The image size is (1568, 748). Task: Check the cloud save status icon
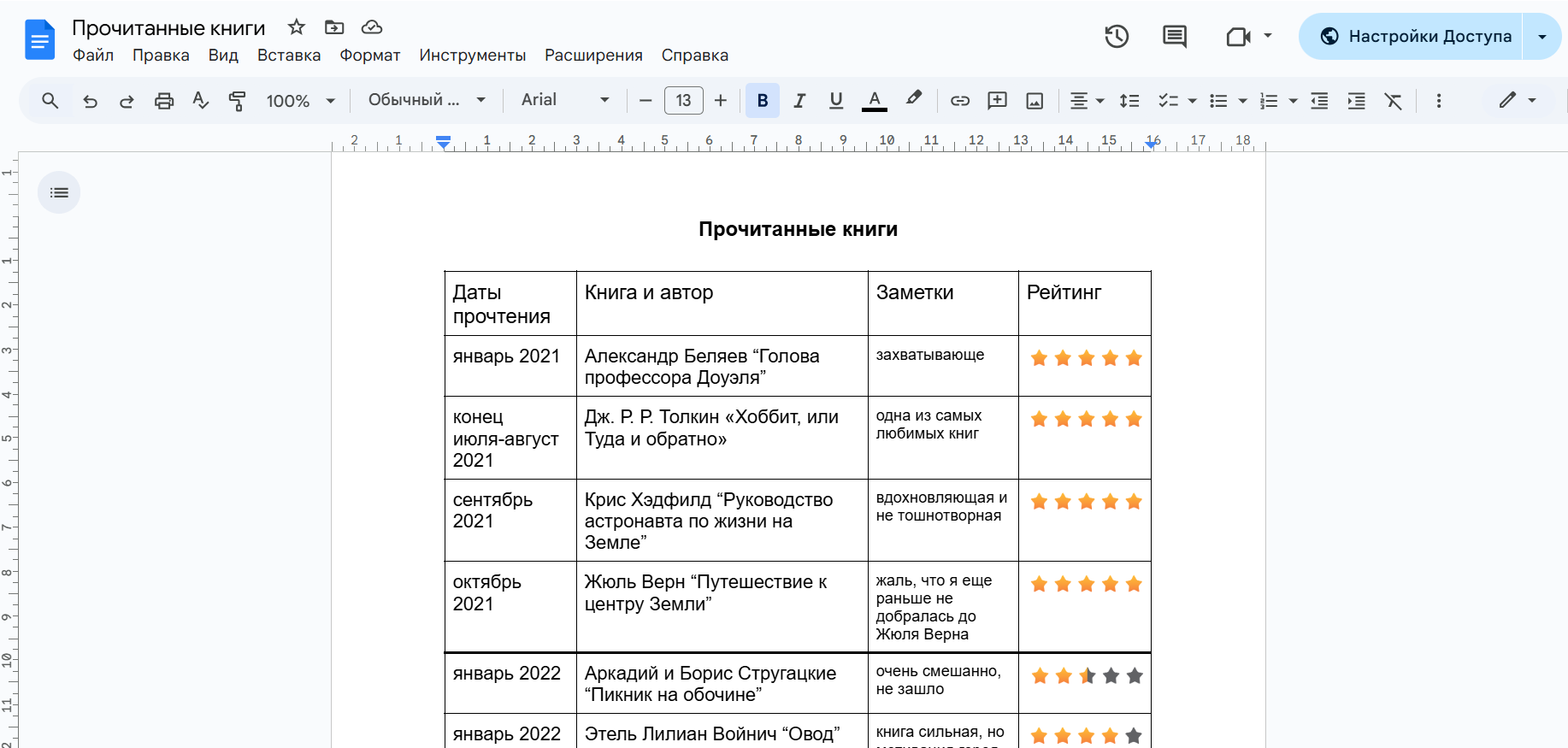click(372, 27)
